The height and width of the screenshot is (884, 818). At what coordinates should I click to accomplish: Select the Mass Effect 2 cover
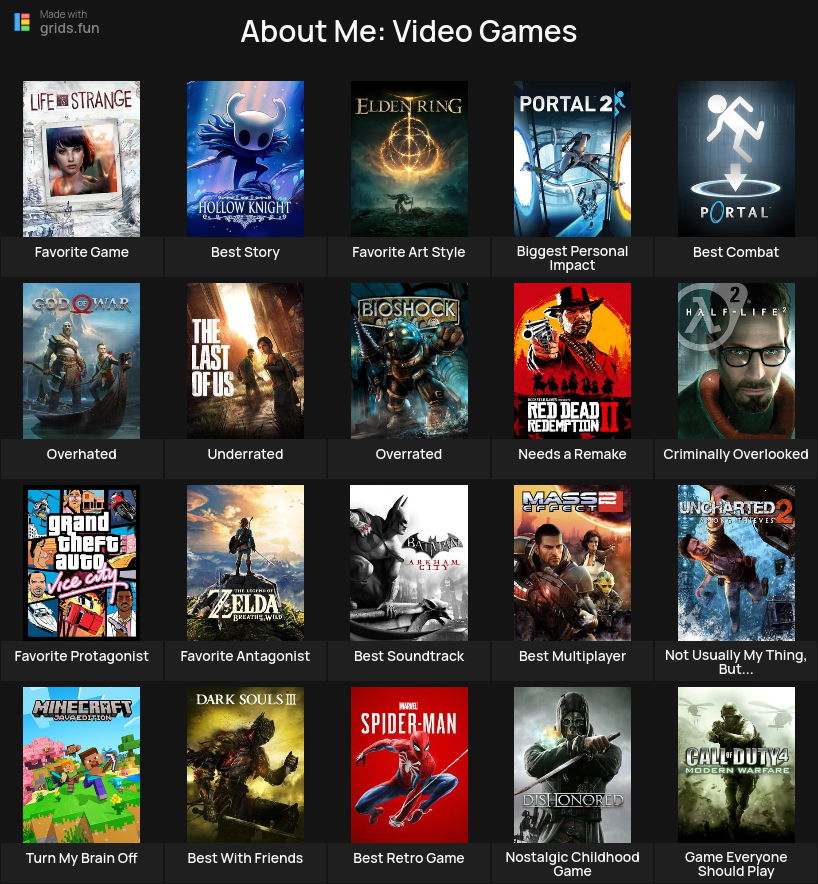click(x=572, y=563)
